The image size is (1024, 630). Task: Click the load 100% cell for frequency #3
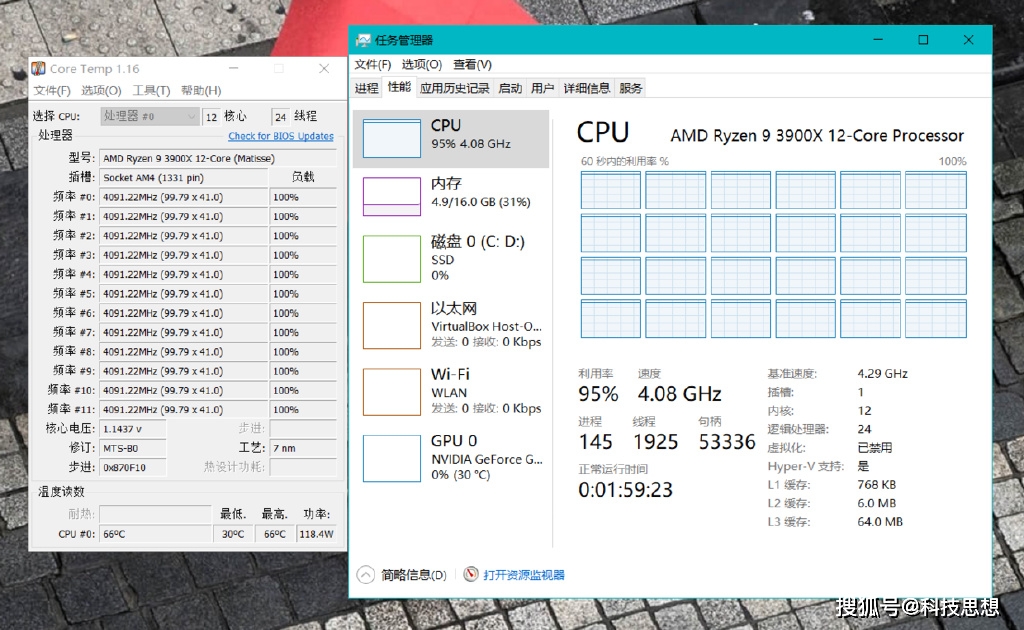(x=303, y=255)
